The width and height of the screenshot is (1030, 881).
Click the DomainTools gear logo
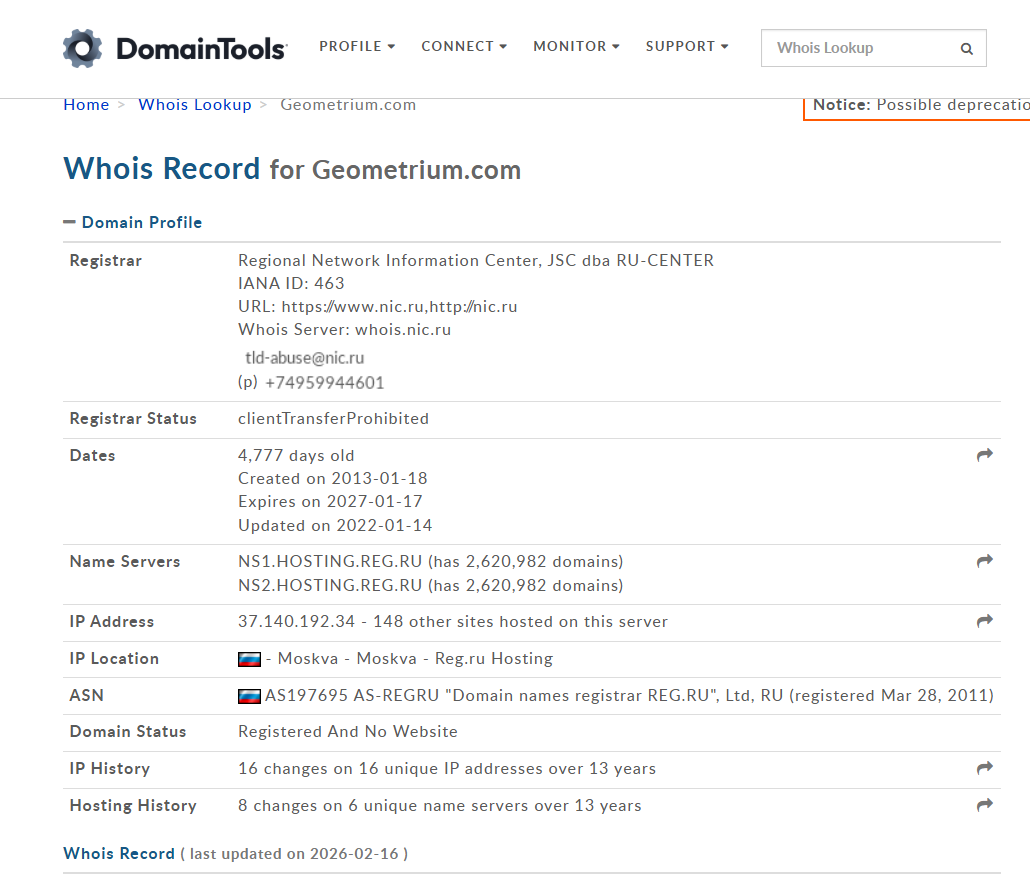click(82, 48)
